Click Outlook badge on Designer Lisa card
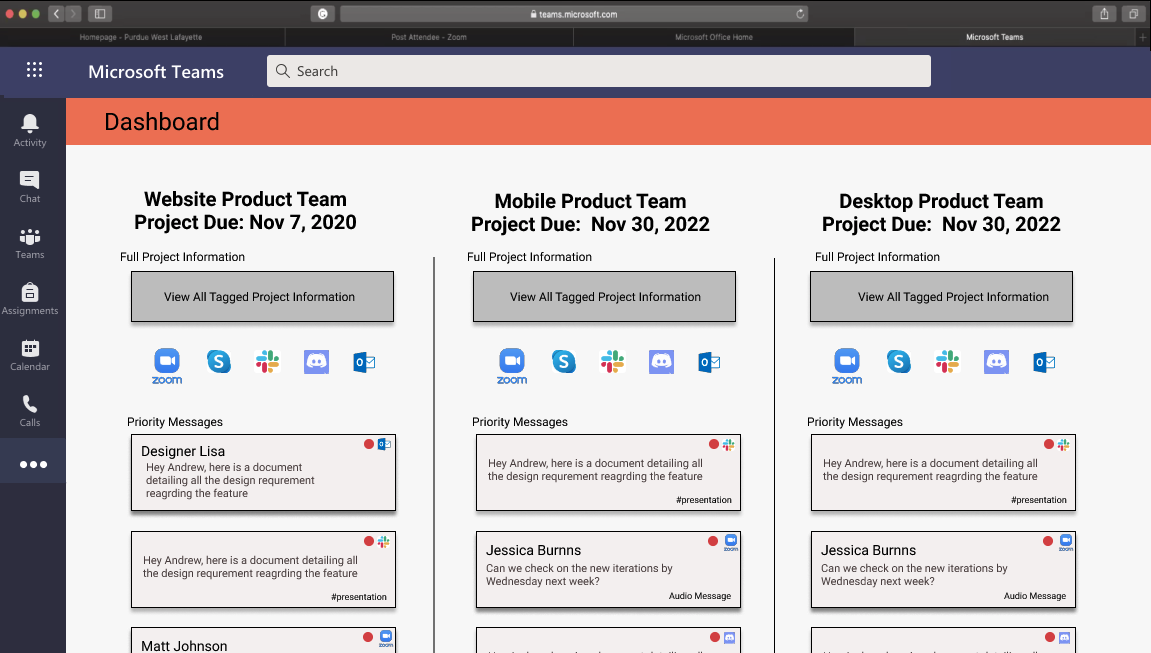The width and height of the screenshot is (1151, 653). tap(384, 444)
